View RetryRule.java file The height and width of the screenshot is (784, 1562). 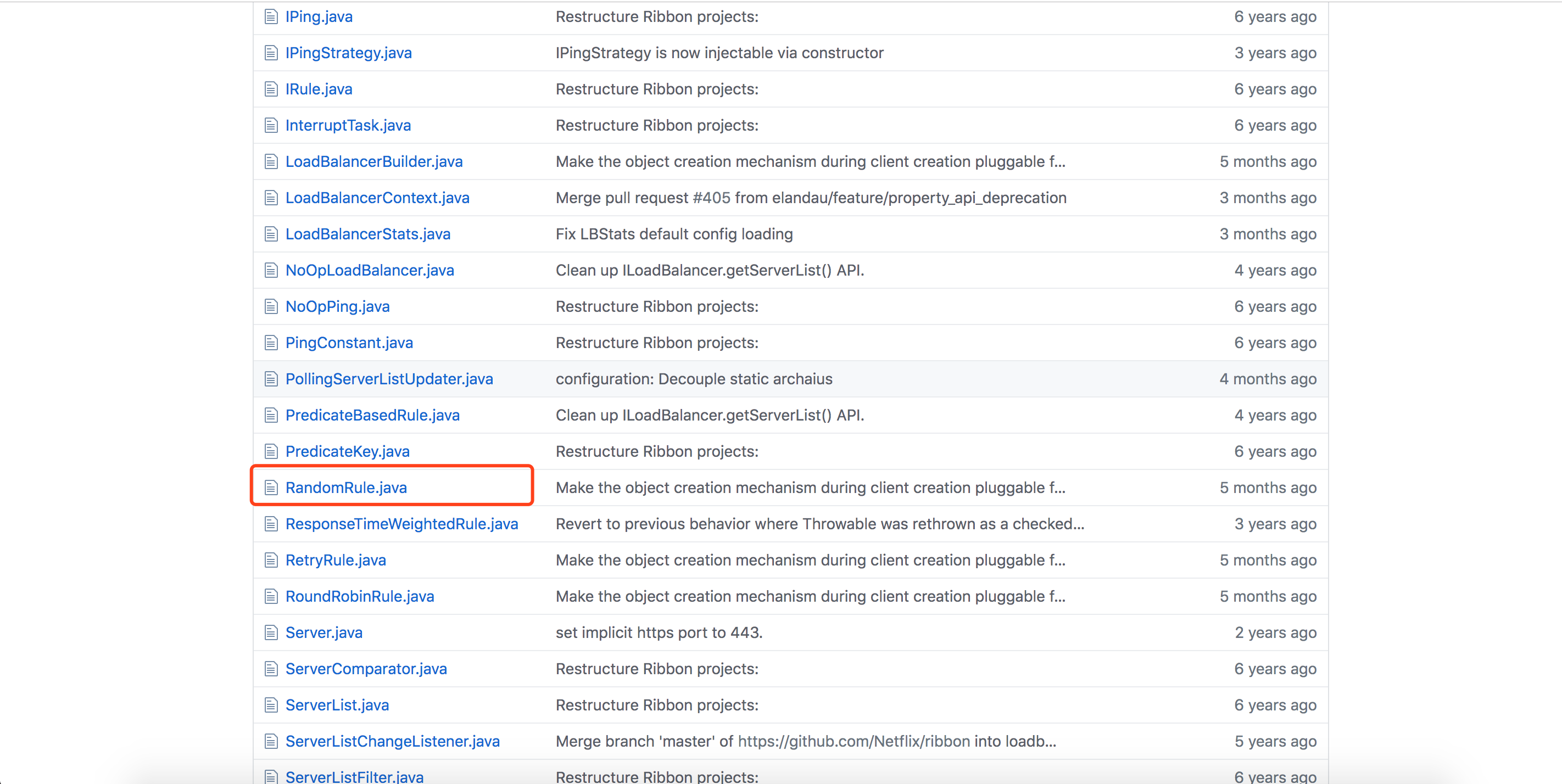[x=336, y=560]
